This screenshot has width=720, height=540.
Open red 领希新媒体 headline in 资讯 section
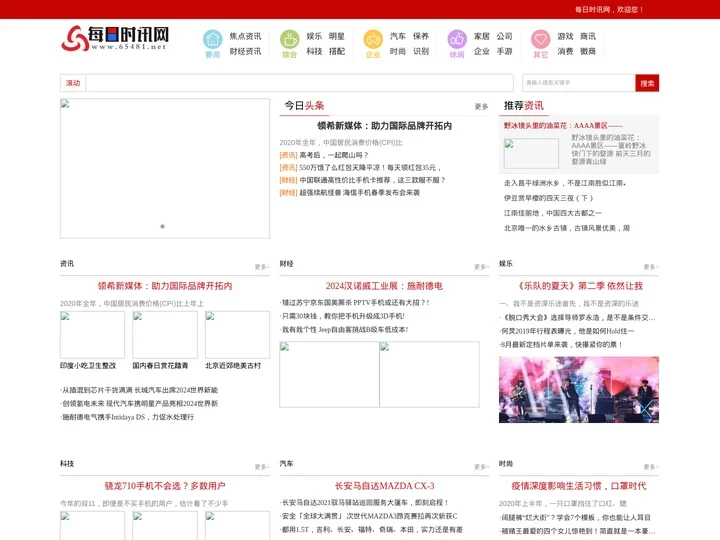pos(165,286)
